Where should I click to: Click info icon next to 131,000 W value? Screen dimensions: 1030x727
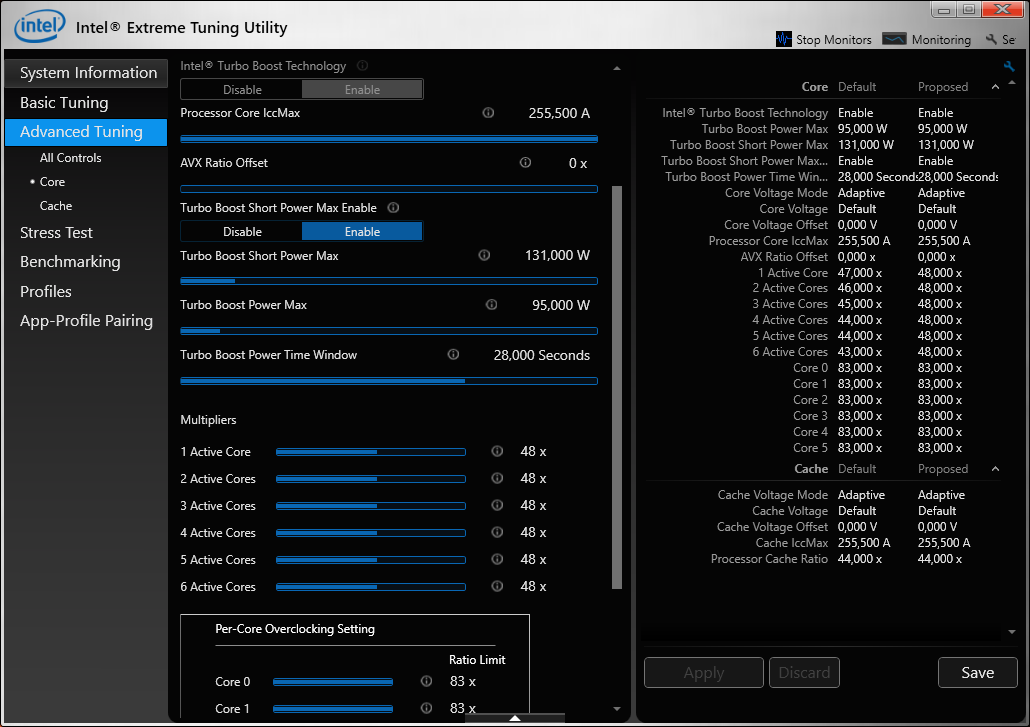484,255
